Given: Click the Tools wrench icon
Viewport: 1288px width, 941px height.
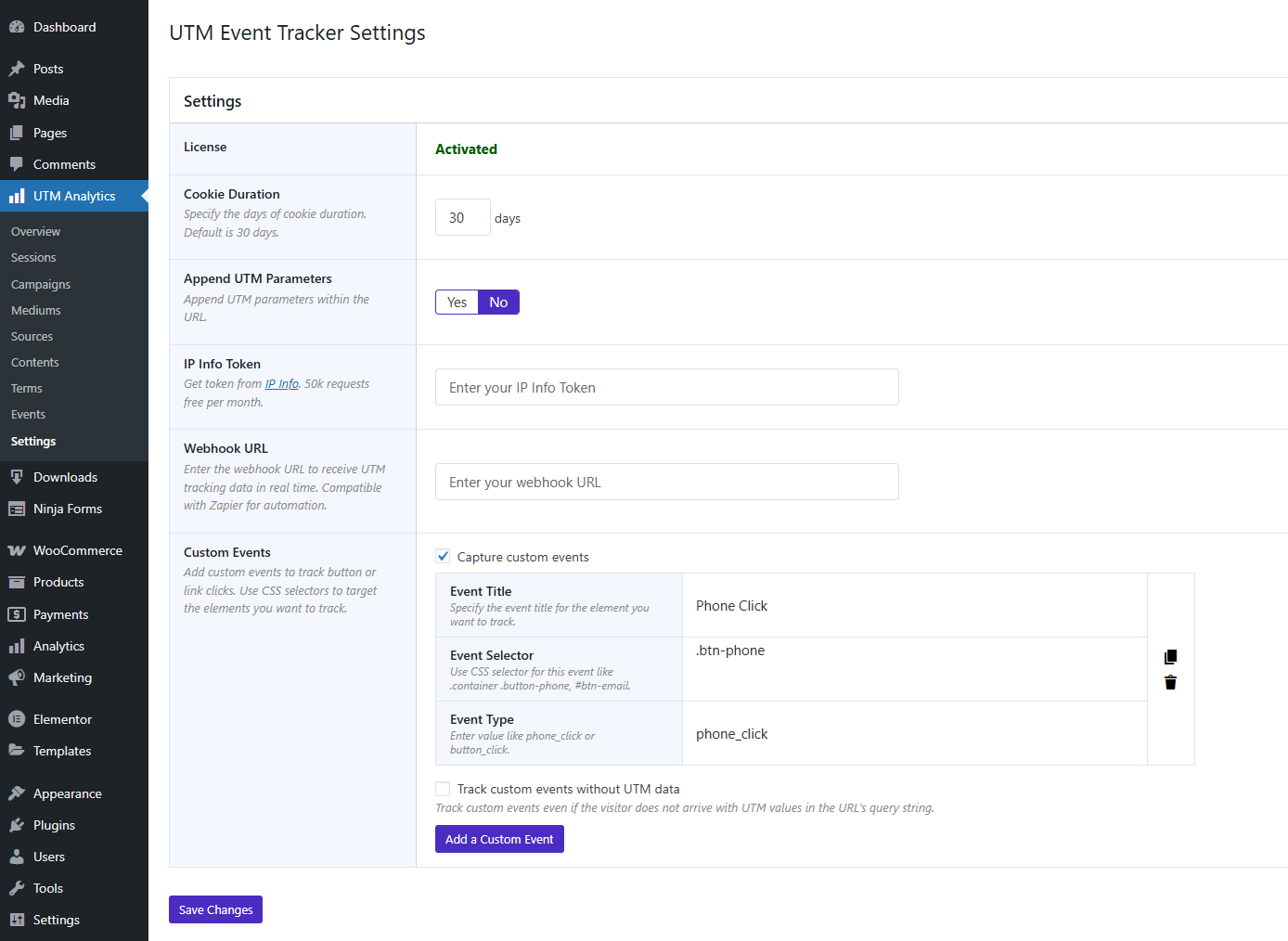Looking at the screenshot, I should [x=17, y=888].
